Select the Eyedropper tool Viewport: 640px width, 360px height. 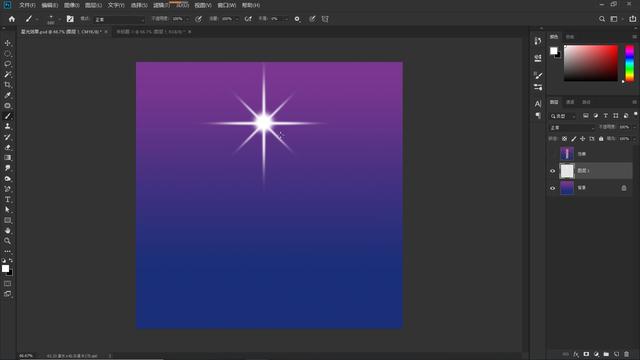click(x=7, y=95)
